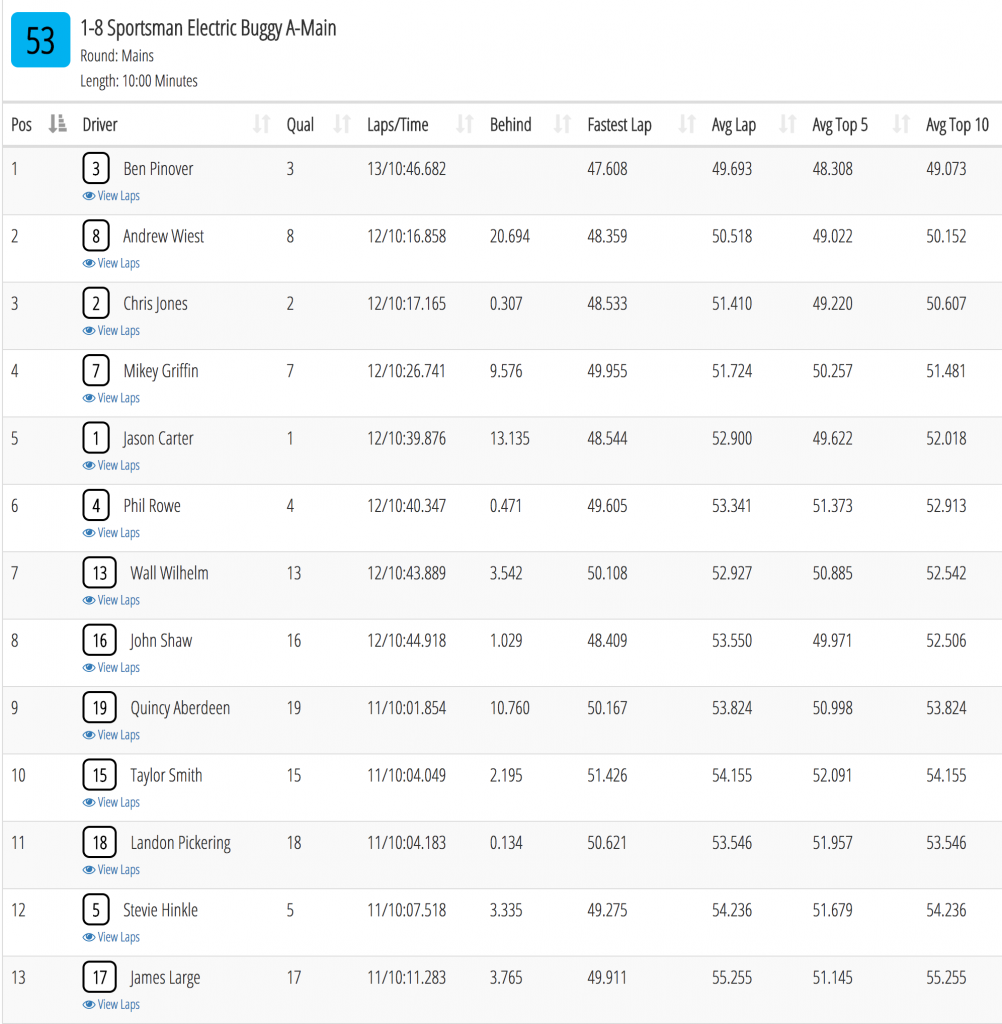Image resolution: width=1002 pixels, height=1024 pixels.
Task: Click avg lap value 55.255 in Avg Lap column
Action: (x=732, y=978)
